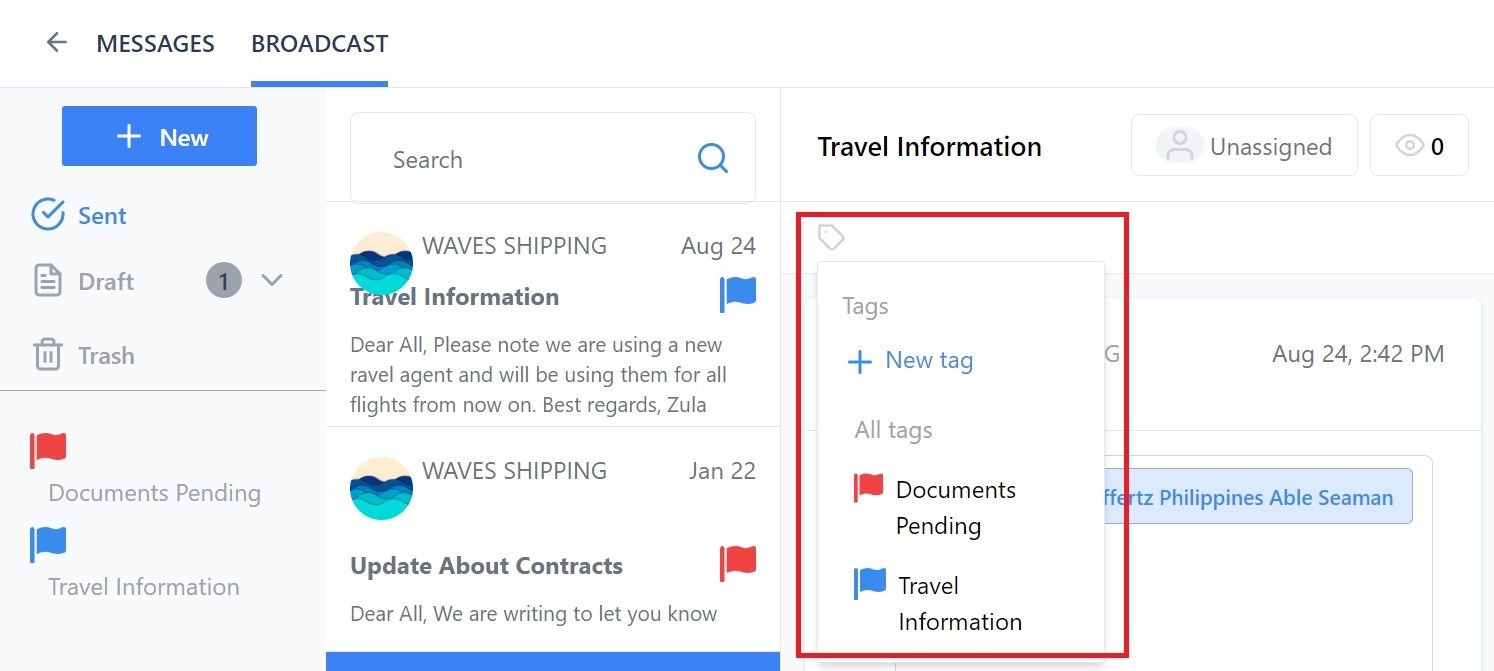Image resolution: width=1494 pixels, height=671 pixels.
Task: Click blue flag on Travel Information message
Action: pyautogui.click(x=738, y=295)
